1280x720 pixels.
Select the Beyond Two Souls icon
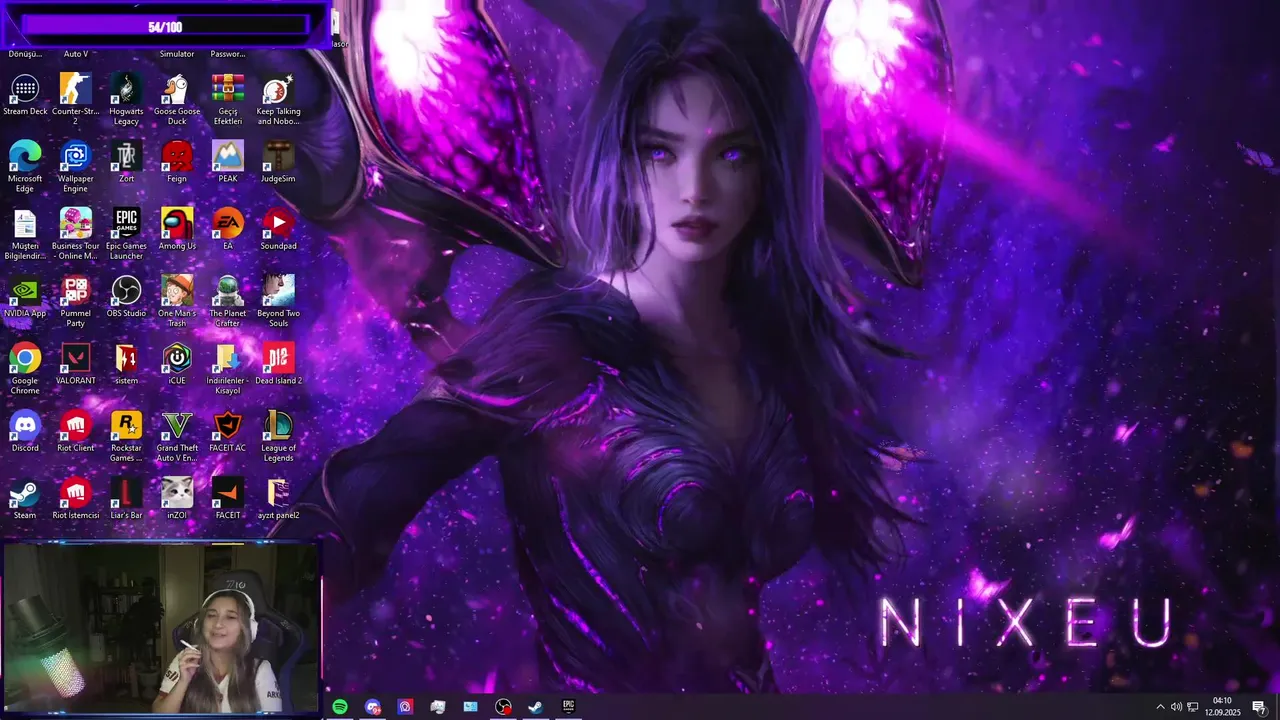coord(278,301)
